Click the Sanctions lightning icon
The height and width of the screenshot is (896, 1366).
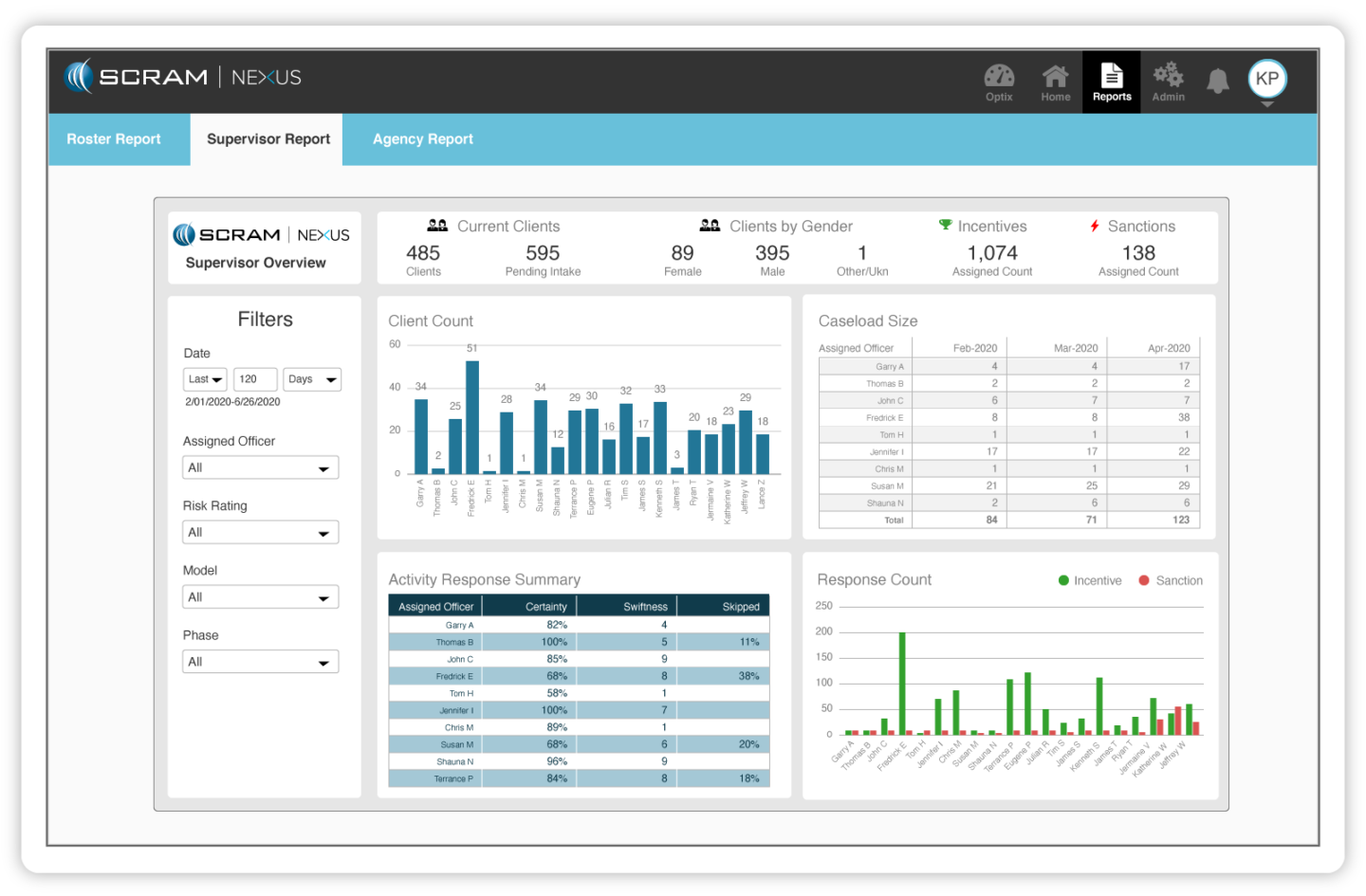(1094, 226)
